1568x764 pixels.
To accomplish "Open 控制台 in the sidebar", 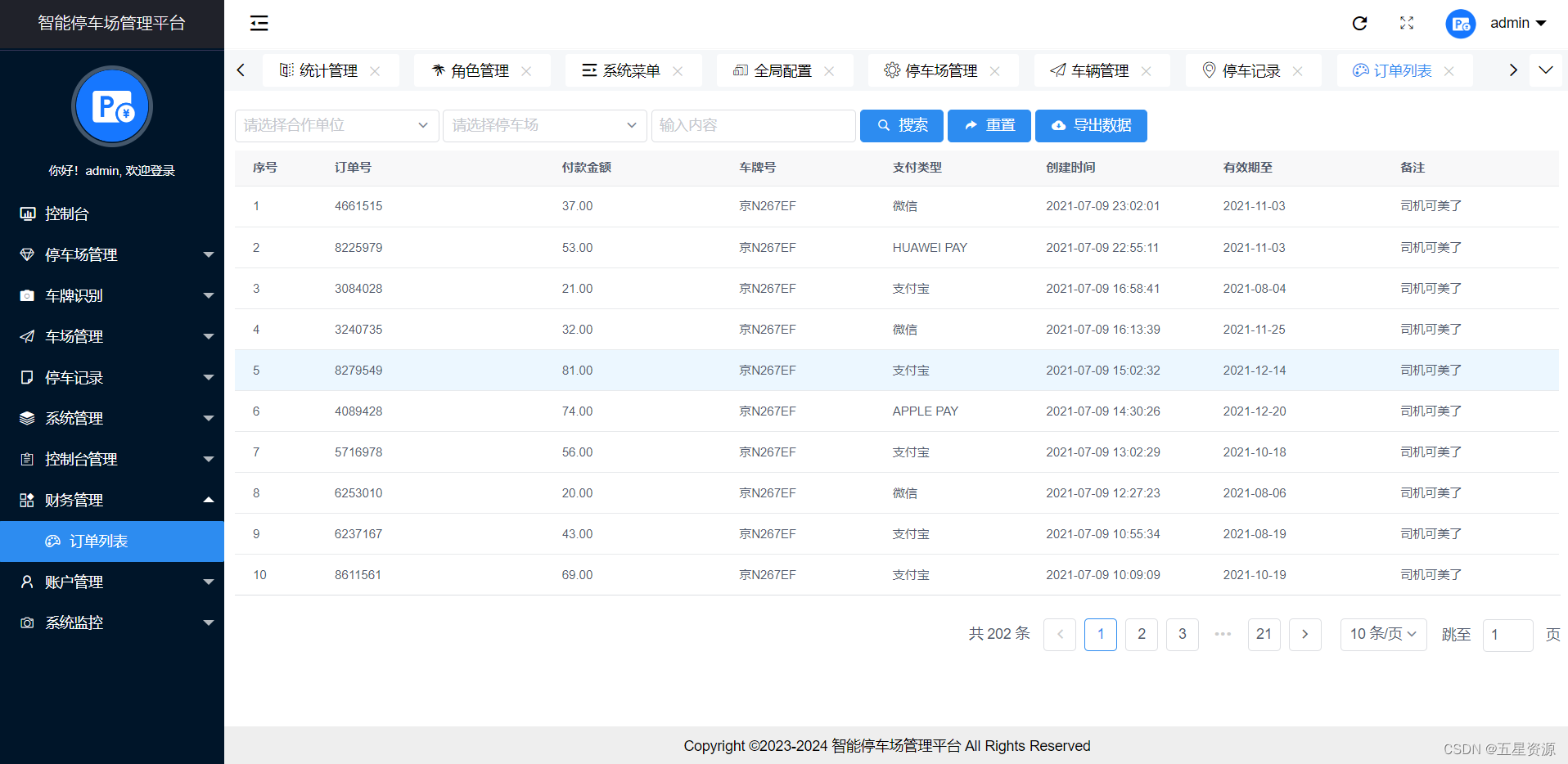I will (x=112, y=213).
